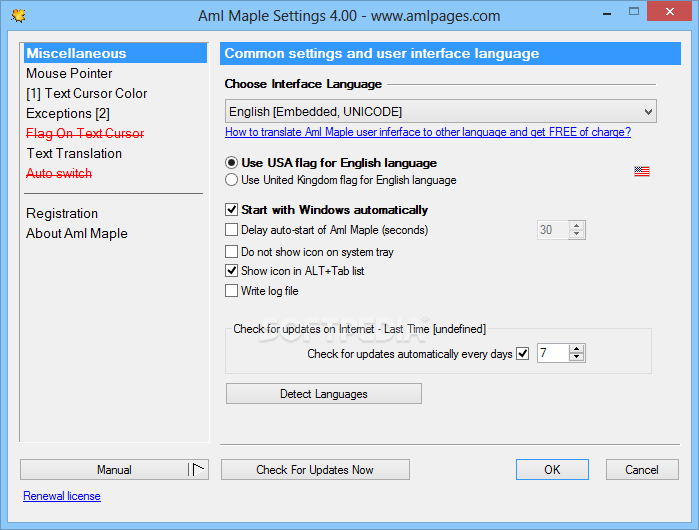
Task: Select the Miscellaneous settings page
Action: [x=115, y=53]
